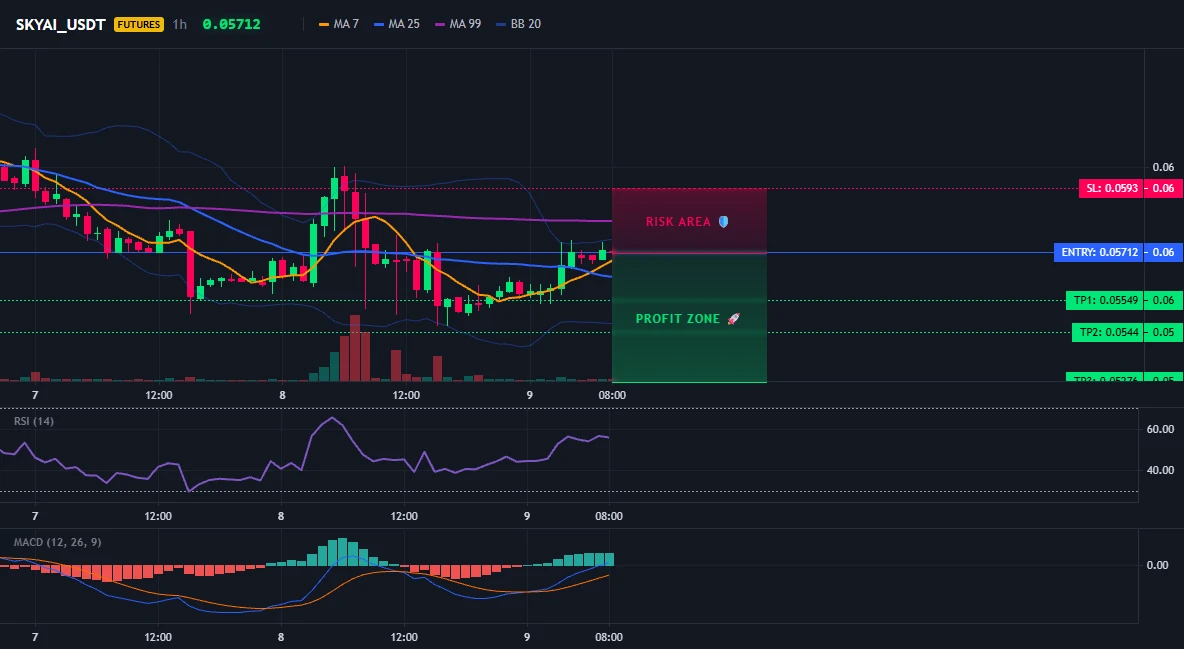
Task: Click the shield icon beside RISK AREA
Action: coord(723,221)
